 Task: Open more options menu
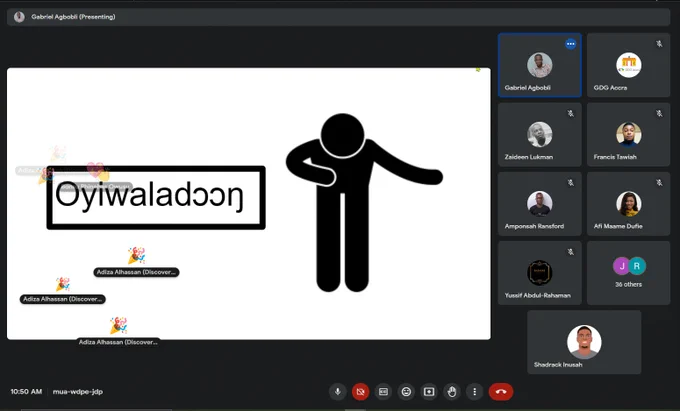pyautogui.click(x=474, y=392)
